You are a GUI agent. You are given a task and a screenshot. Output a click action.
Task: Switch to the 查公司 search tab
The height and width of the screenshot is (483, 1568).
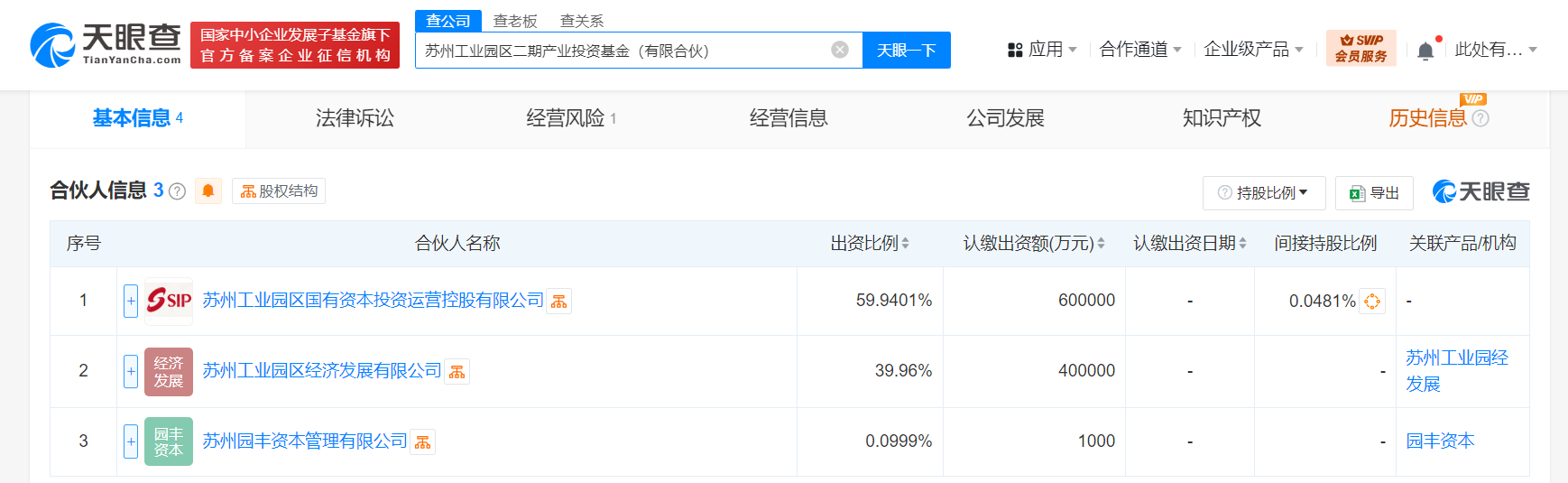448,21
